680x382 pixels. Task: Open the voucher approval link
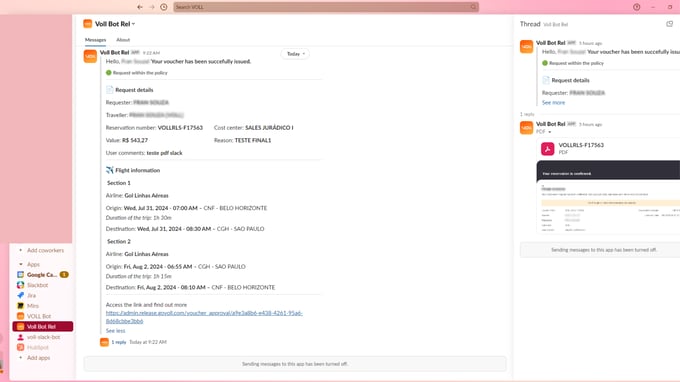[x=204, y=317]
